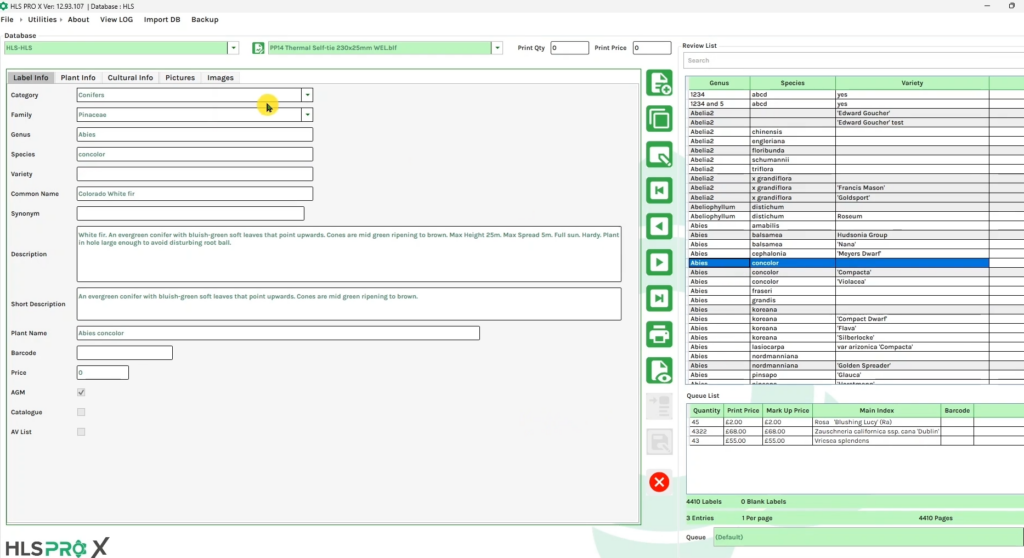Switch to the Pictures tab
Screen dimensions: 1024x558
point(180,77)
